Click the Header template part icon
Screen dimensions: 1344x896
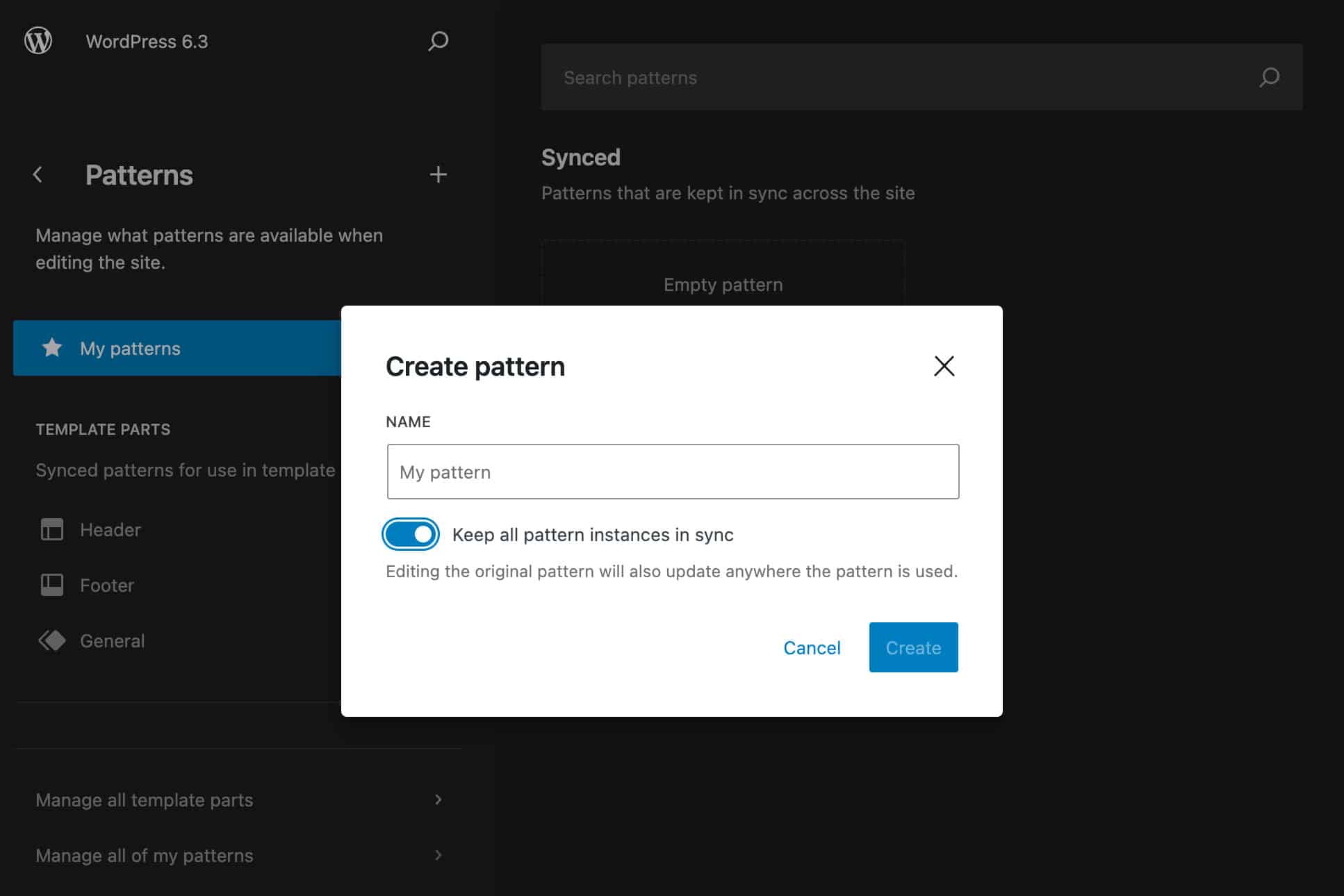coord(52,529)
